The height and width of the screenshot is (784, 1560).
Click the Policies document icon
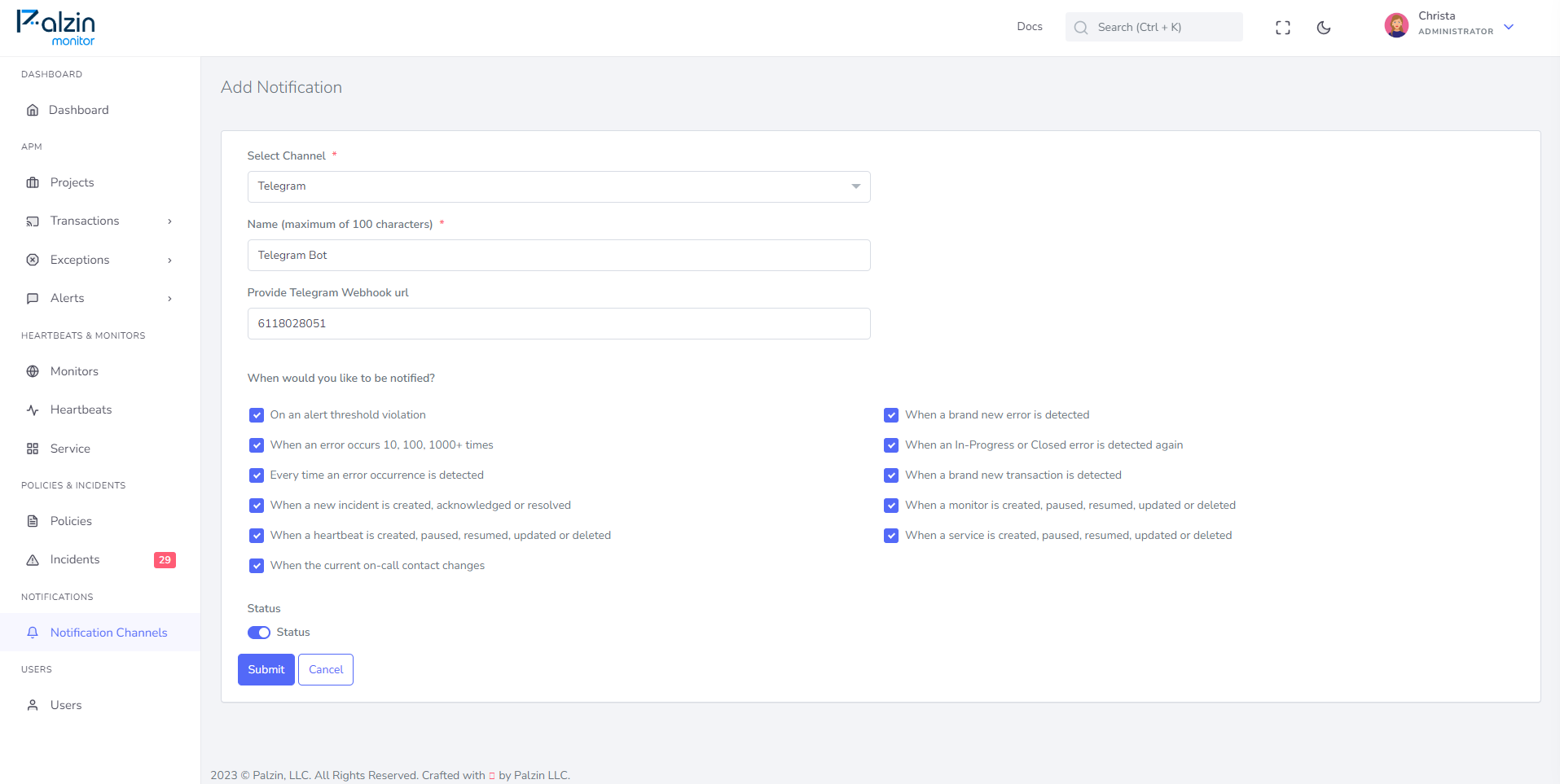(x=33, y=521)
